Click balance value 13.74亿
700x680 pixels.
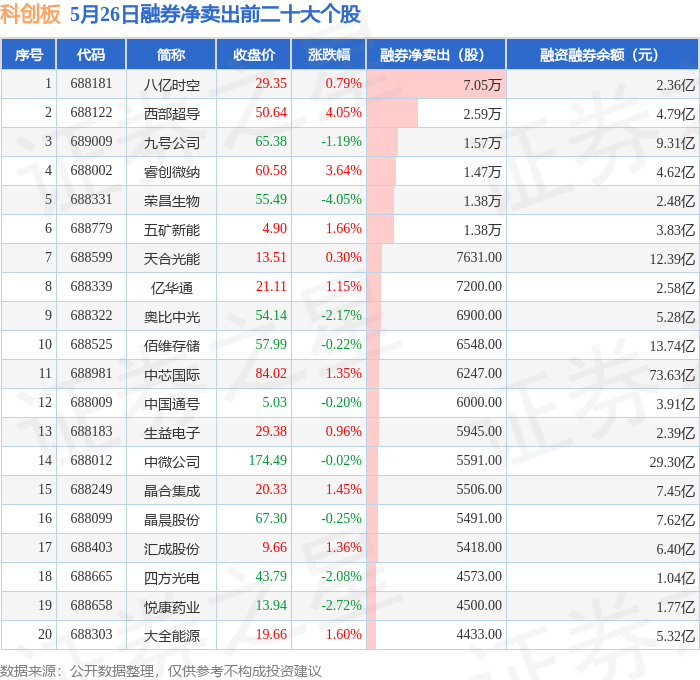point(672,346)
